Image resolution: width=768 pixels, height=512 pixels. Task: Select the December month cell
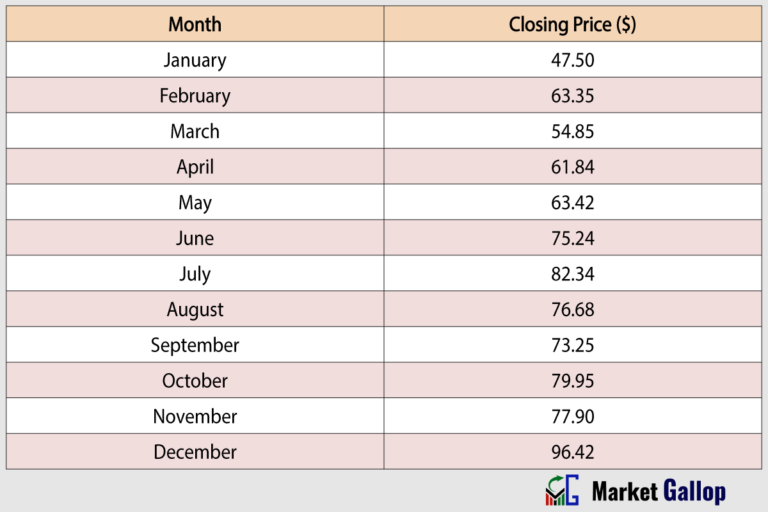[x=195, y=452]
